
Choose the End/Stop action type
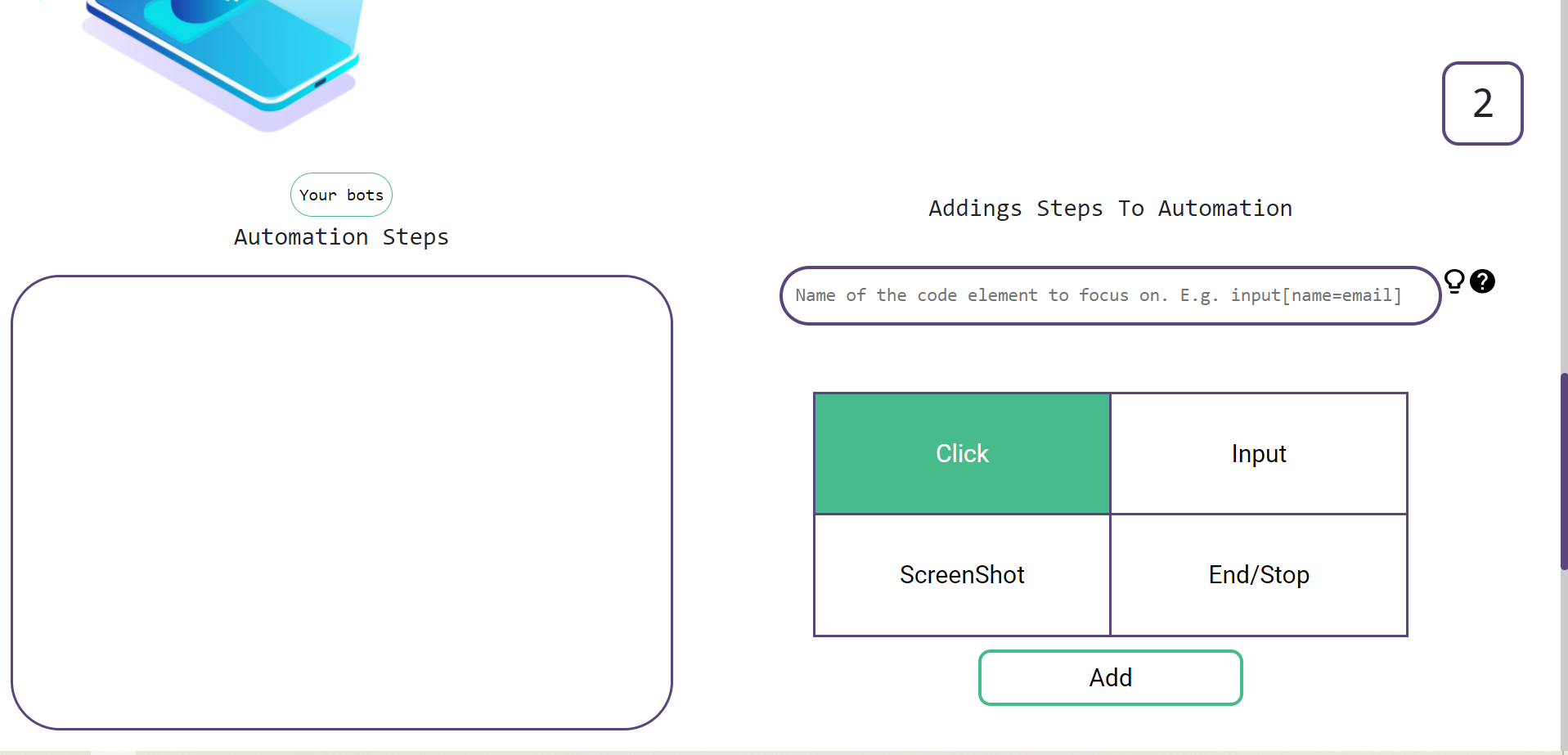pos(1259,575)
